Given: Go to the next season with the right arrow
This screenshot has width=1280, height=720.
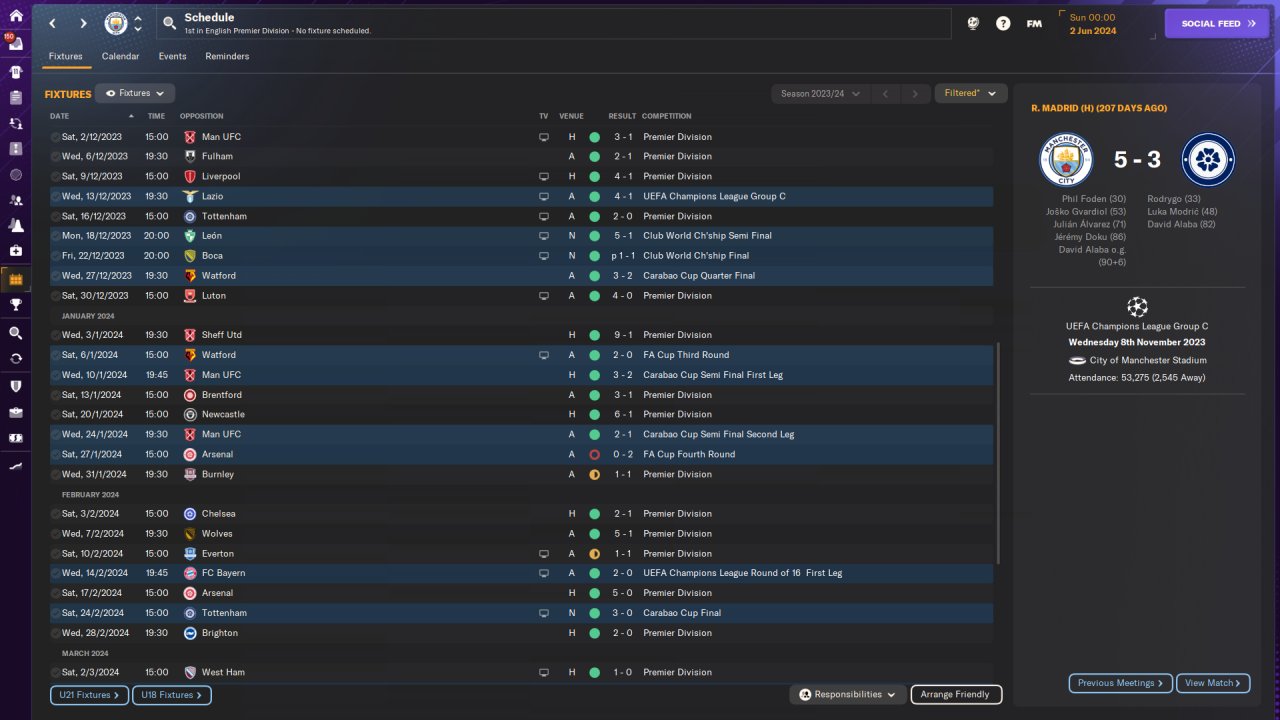Looking at the screenshot, I should (915, 94).
